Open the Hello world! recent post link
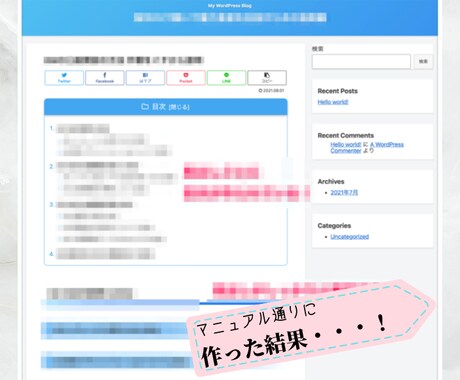Image resolution: width=460 pixels, height=380 pixels. coord(333,102)
